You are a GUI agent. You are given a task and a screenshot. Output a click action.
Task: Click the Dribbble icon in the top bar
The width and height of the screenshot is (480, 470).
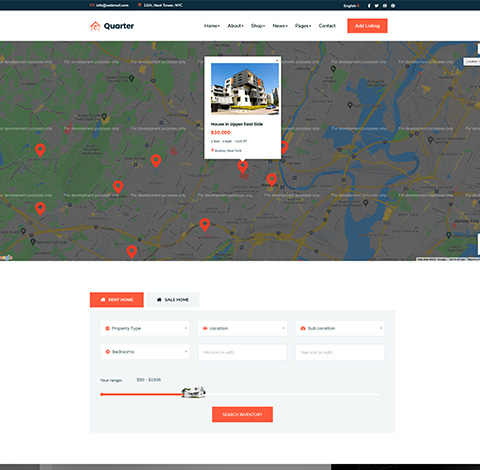coord(393,6)
